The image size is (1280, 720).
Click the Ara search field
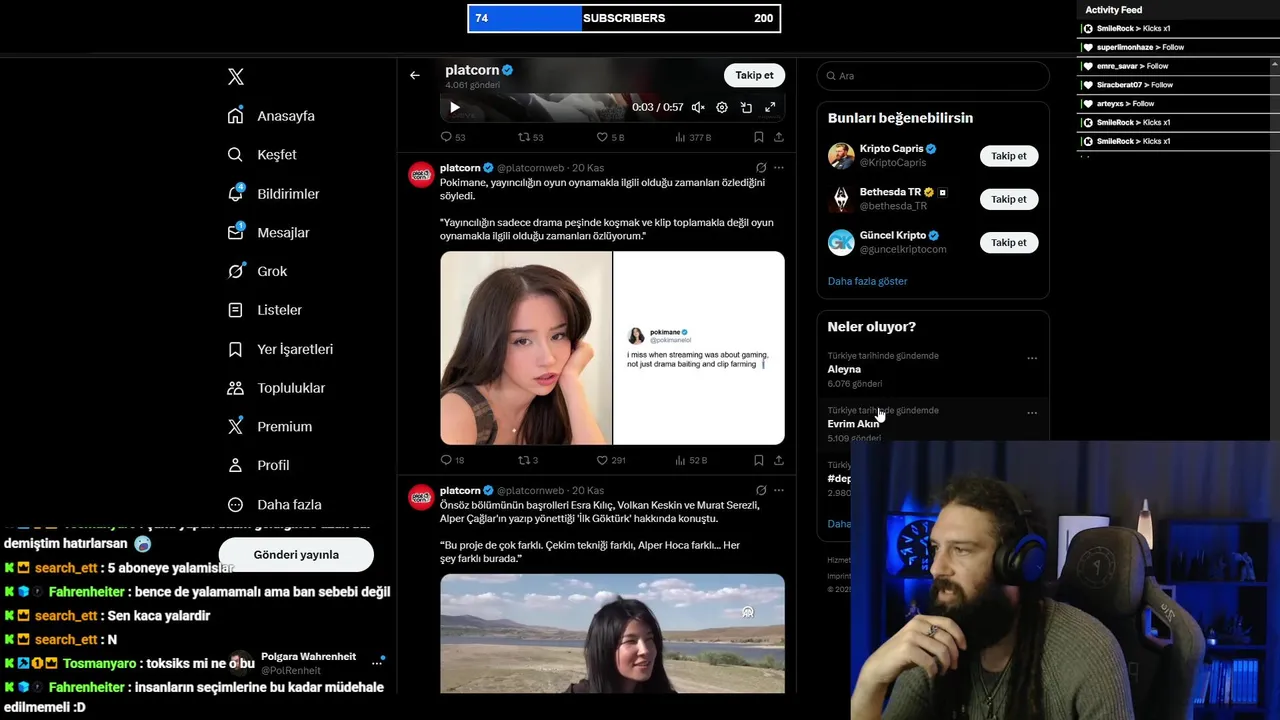point(933,76)
